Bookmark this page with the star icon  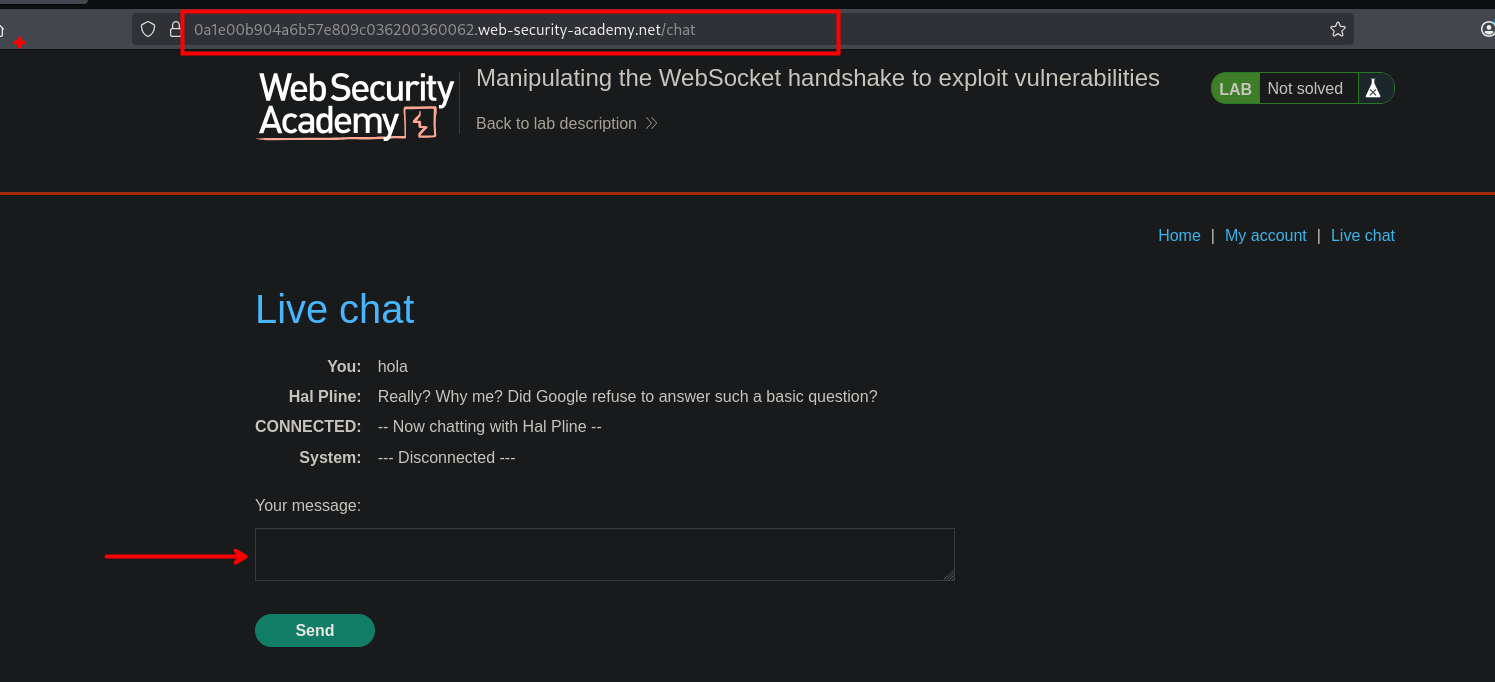click(x=1338, y=29)
